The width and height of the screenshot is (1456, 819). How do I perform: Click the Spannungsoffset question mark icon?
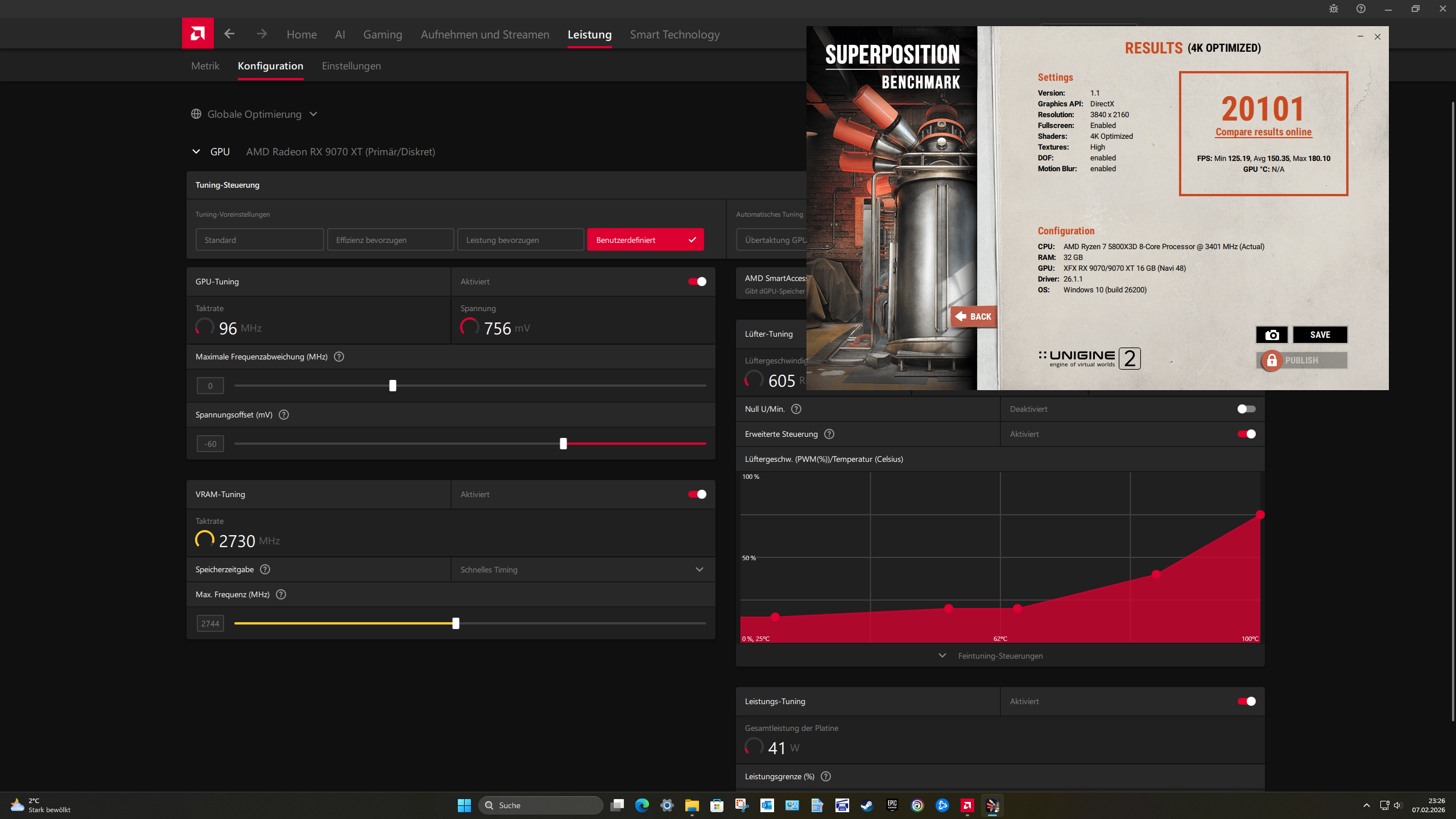tap(284, 415)
